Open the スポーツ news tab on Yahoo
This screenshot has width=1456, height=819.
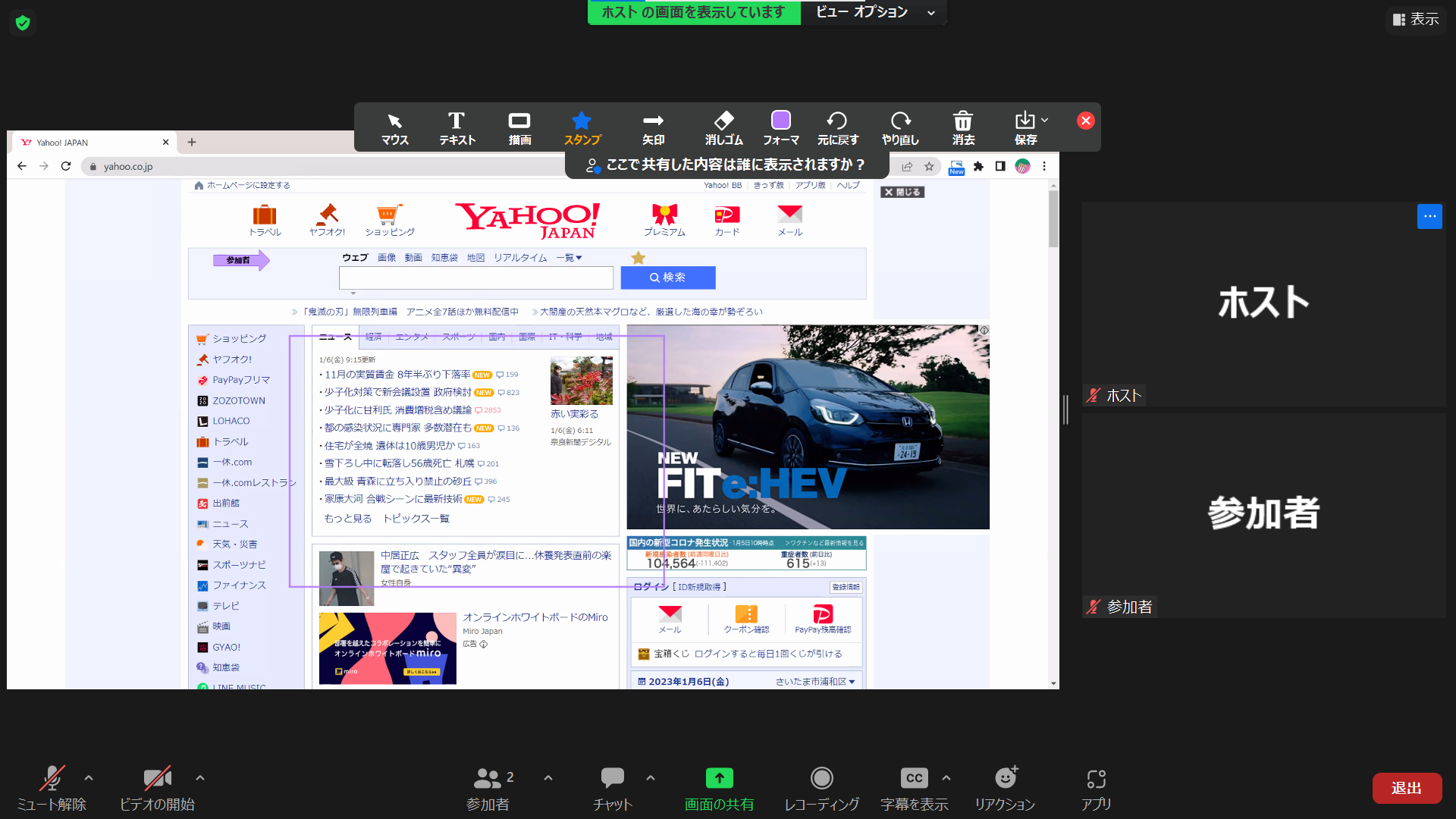[x=458, y=337]
